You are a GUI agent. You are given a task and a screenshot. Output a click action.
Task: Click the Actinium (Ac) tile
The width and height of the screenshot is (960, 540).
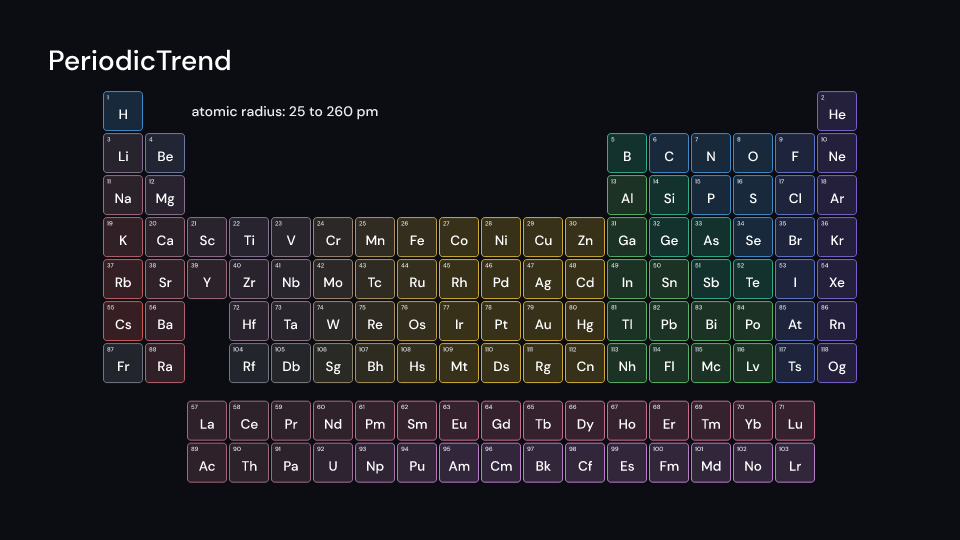coord(207,463)
